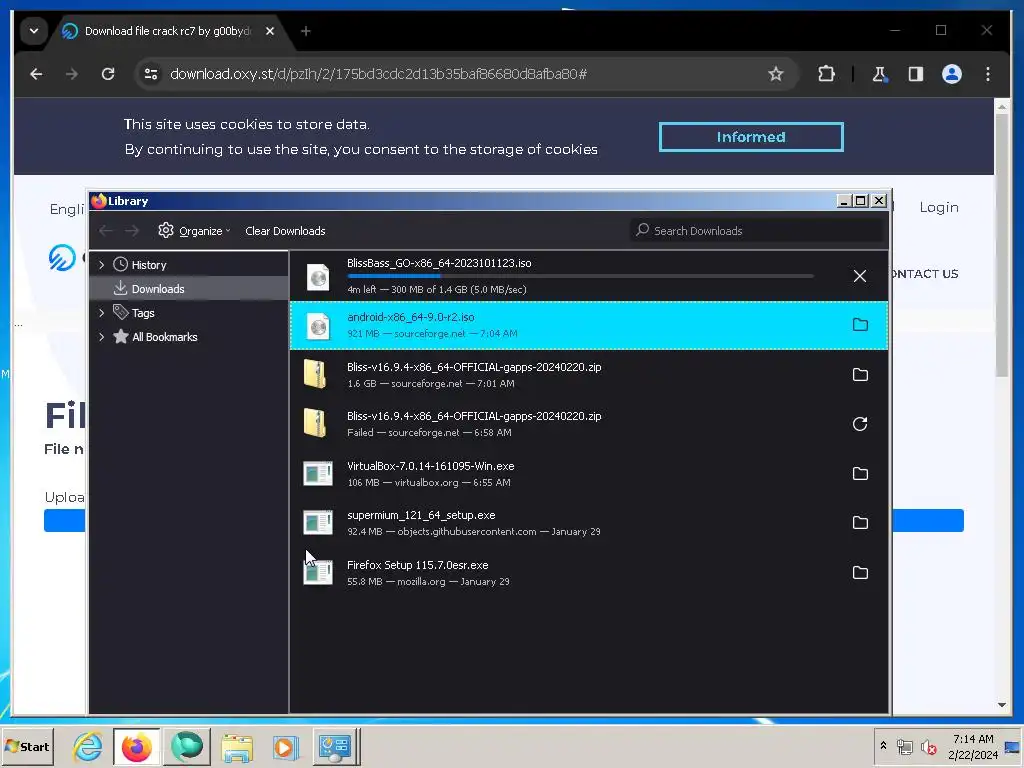Click the BlissBass ISO file icon
Image resolution: width=1024 pixels, height=768 pixels.
[x=318, y=277]
